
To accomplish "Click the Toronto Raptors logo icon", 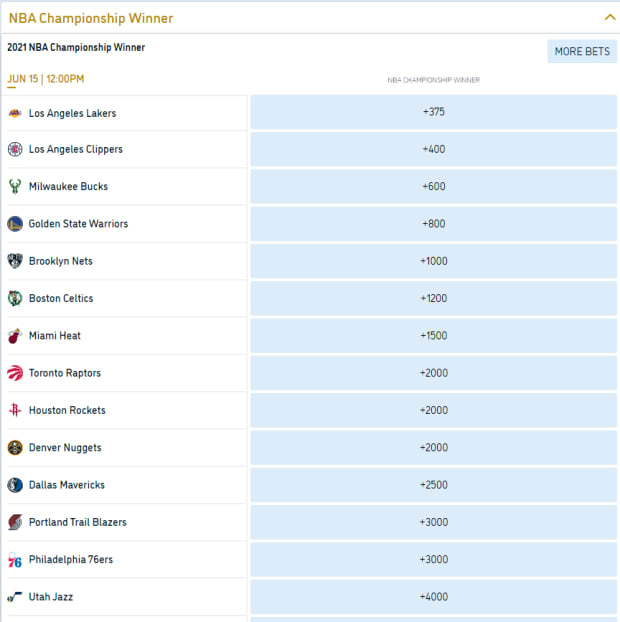I will click(15, 373).
